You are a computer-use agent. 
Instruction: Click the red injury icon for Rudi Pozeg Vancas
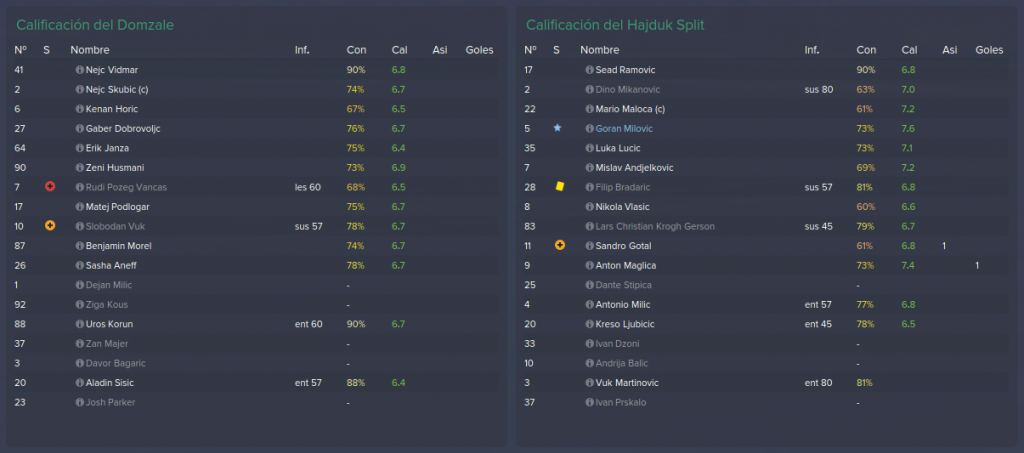coord(50,187)
